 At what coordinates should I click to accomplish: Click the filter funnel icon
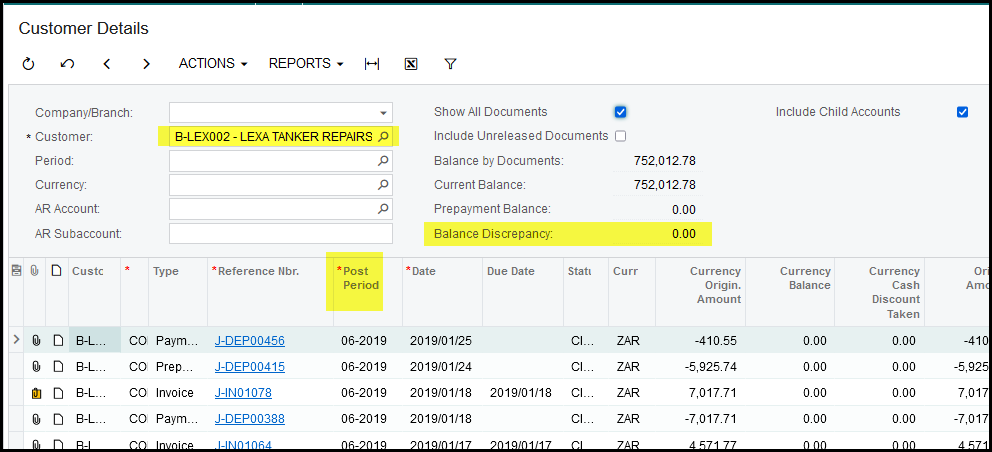tap(450, 64)
